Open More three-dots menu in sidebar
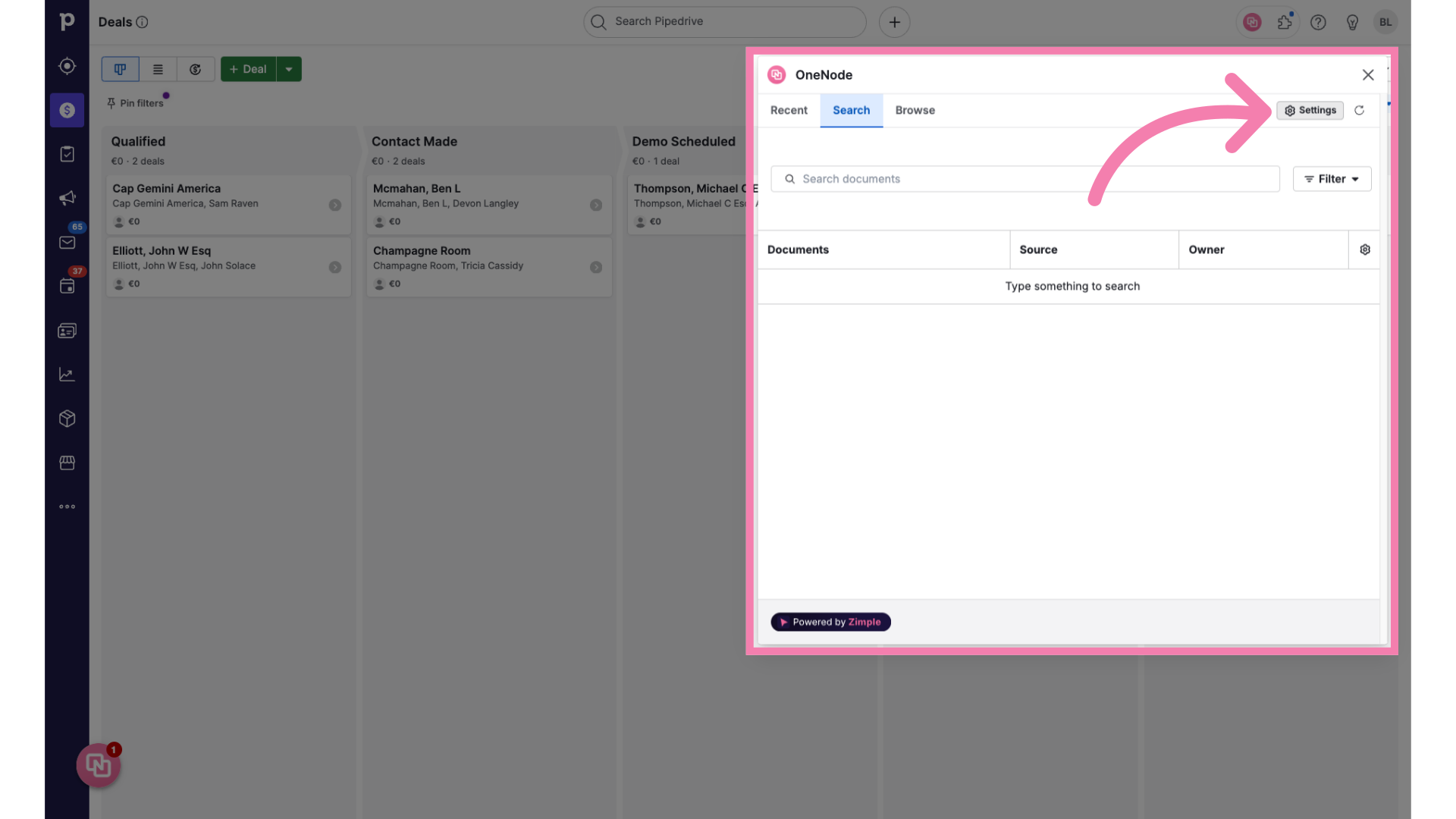 pos(67,507)
